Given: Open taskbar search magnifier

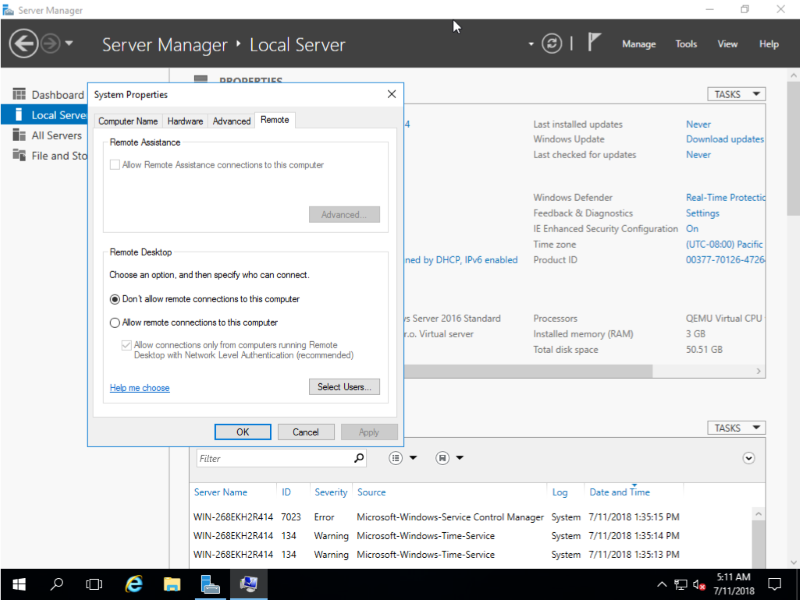Looking at the screenshot, I should click(57, 584).
